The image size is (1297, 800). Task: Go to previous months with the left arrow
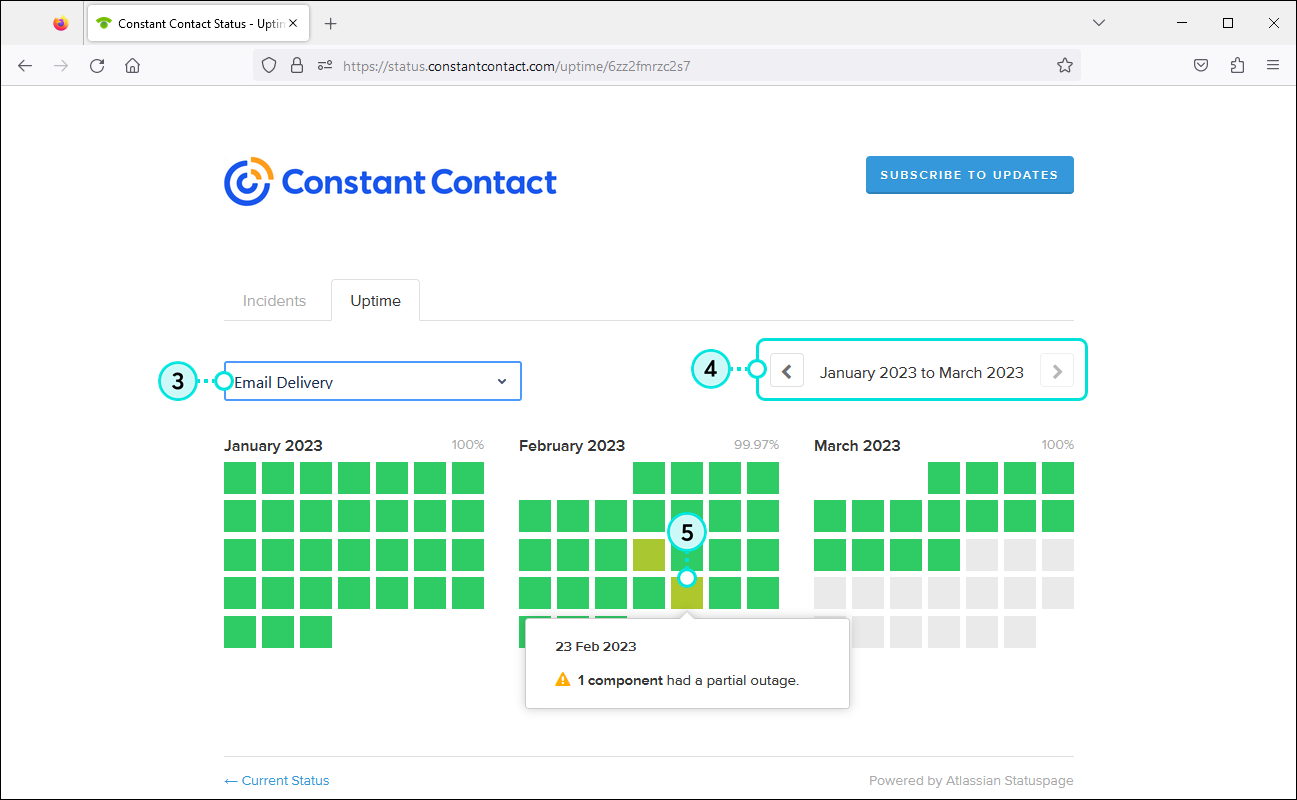point(787,372)
